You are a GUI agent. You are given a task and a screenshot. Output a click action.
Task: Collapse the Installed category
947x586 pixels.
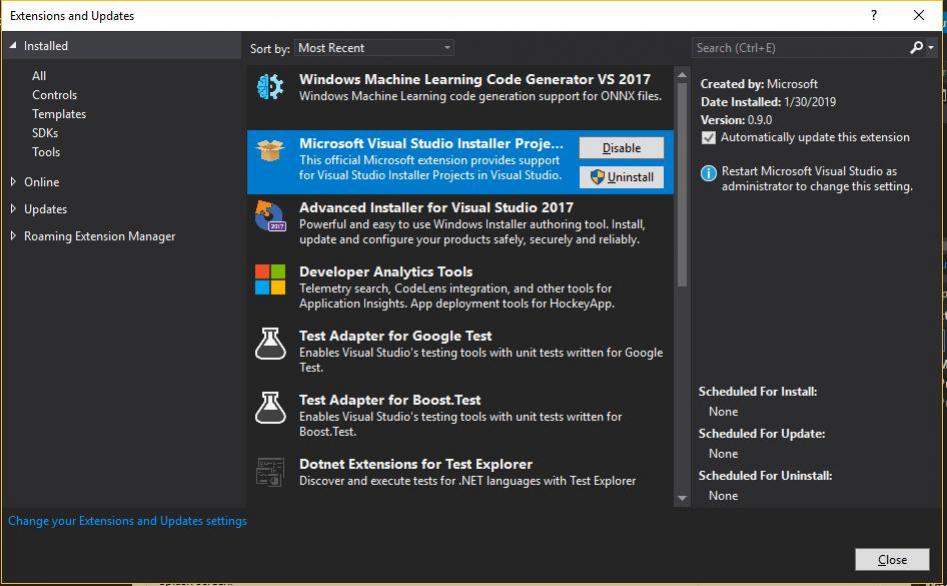[13, 45]
